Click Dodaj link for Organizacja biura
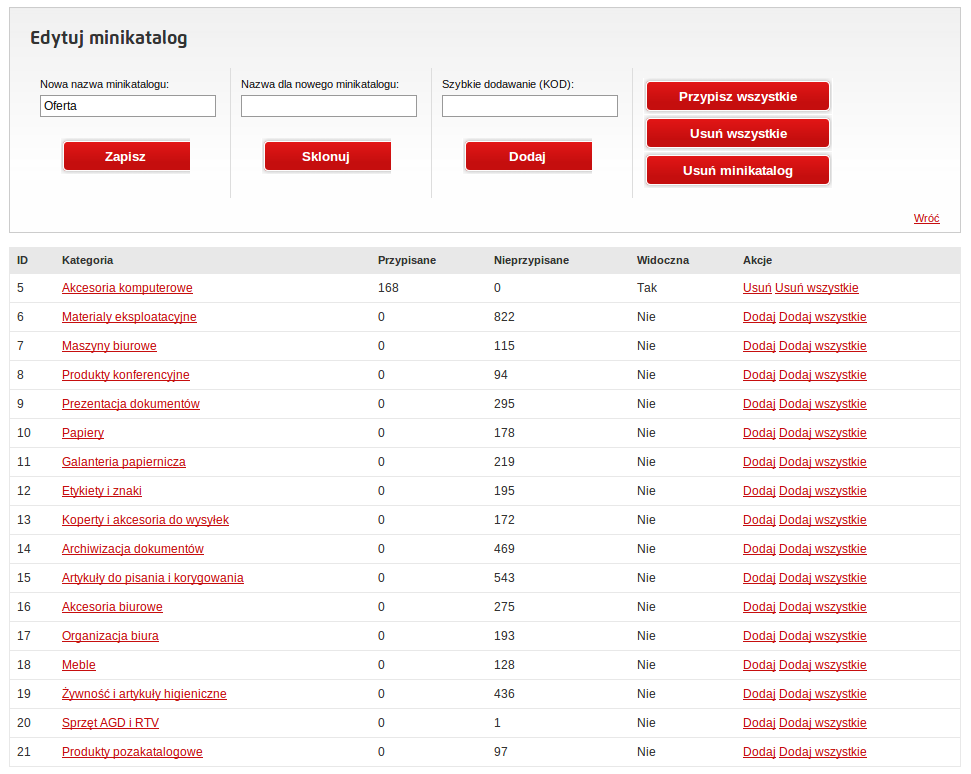The width and height of the screenshot is (971, 774). 759,636
